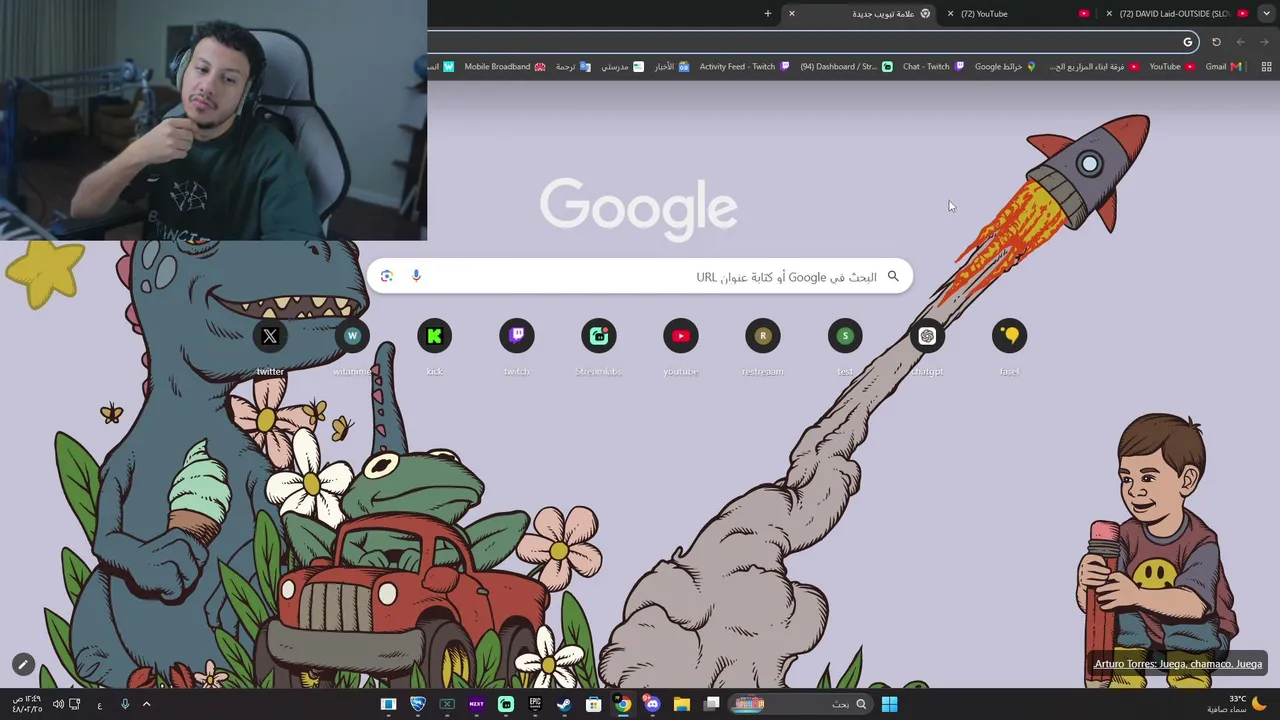The image size is (1280, 720).
Task: Open the Windows Start menu
Action: [889, 704]
